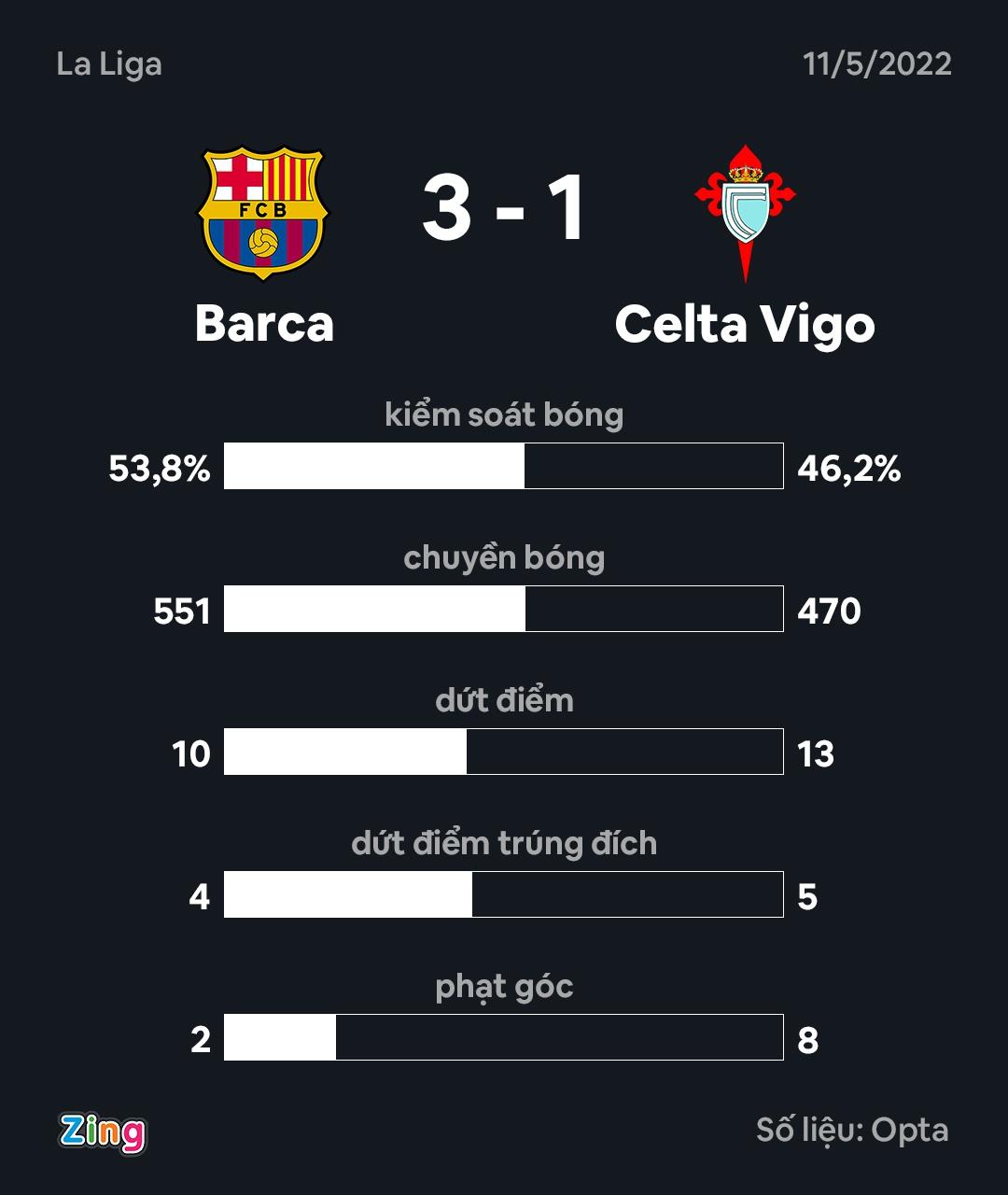Click the La Liga label
1008x1195 pixels.
coord(109,64)
